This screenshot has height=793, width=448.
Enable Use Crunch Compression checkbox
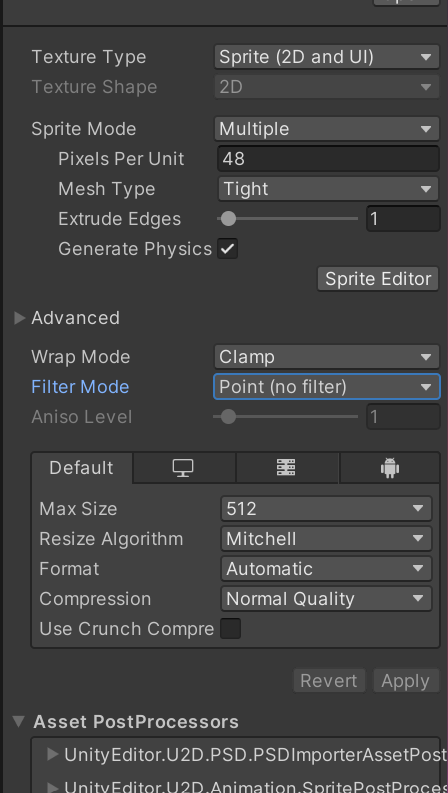pyautogui.click(x=231, y=629)
